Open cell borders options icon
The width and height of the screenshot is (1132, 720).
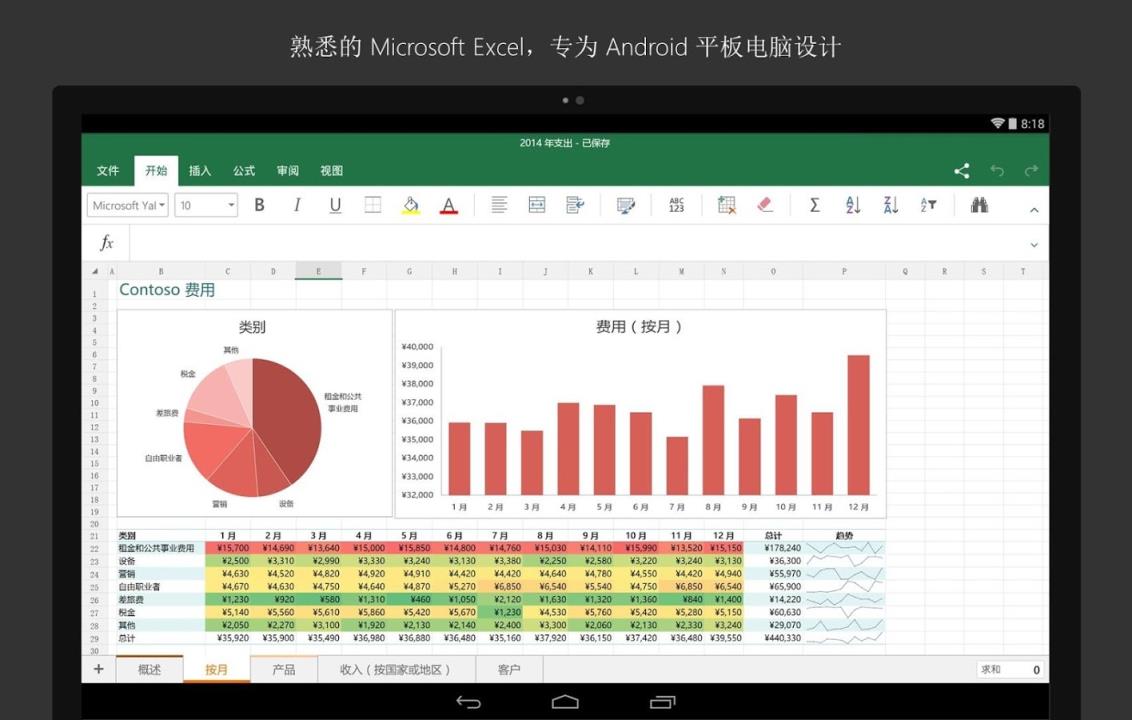[x=371, y=205]
